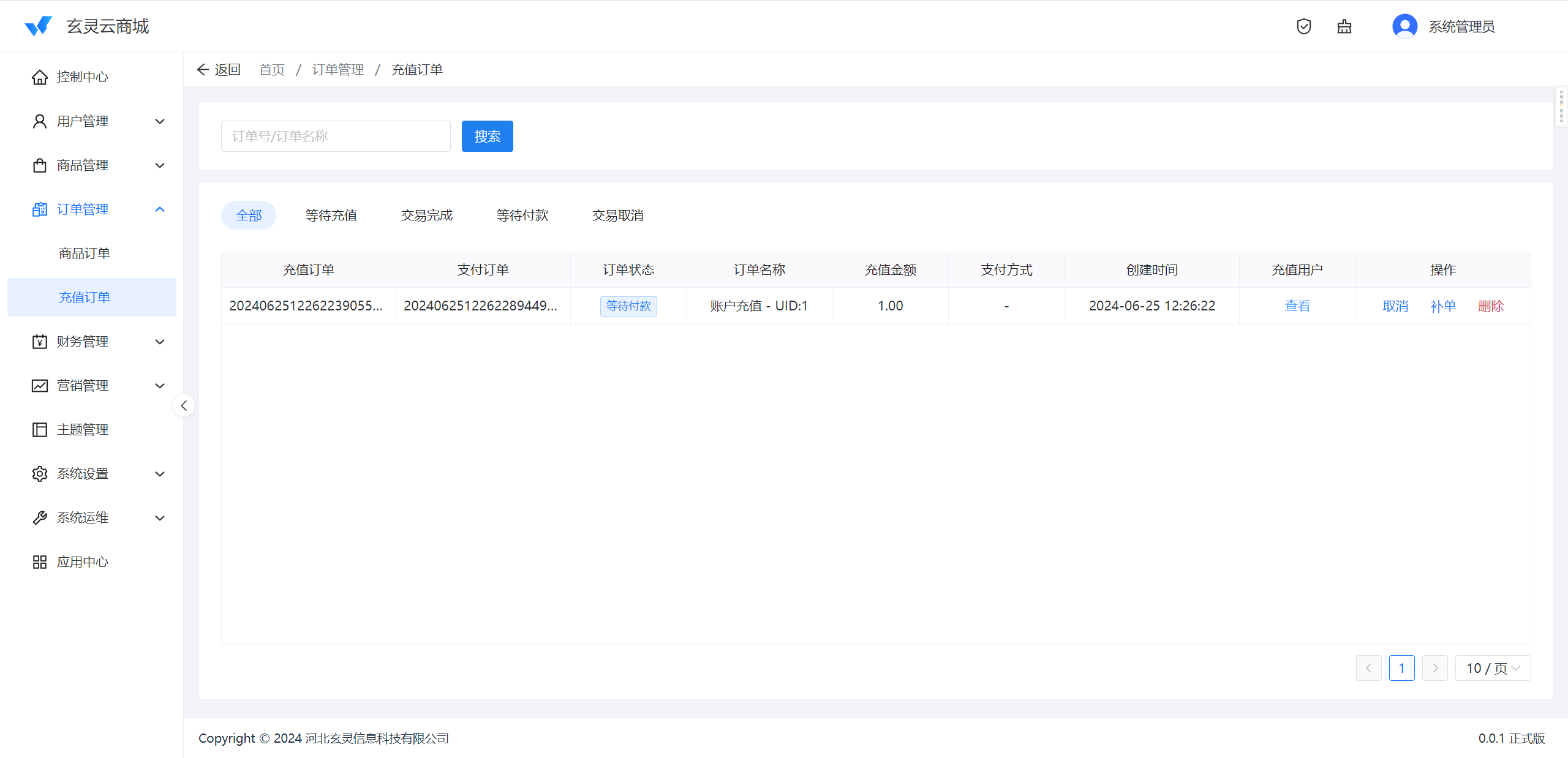This screenshot has width=1568, height=758.
Task: Click the back arrow 返回
Action: (219, 70)
